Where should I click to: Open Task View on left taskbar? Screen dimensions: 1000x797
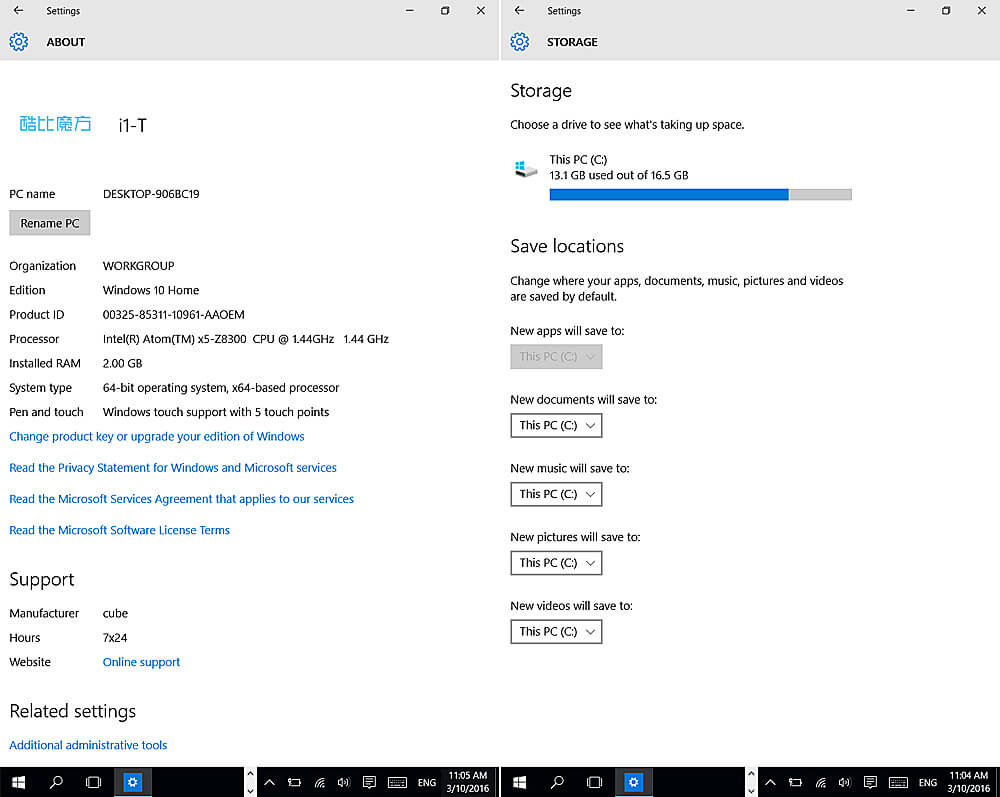click(x=94, y=782)
